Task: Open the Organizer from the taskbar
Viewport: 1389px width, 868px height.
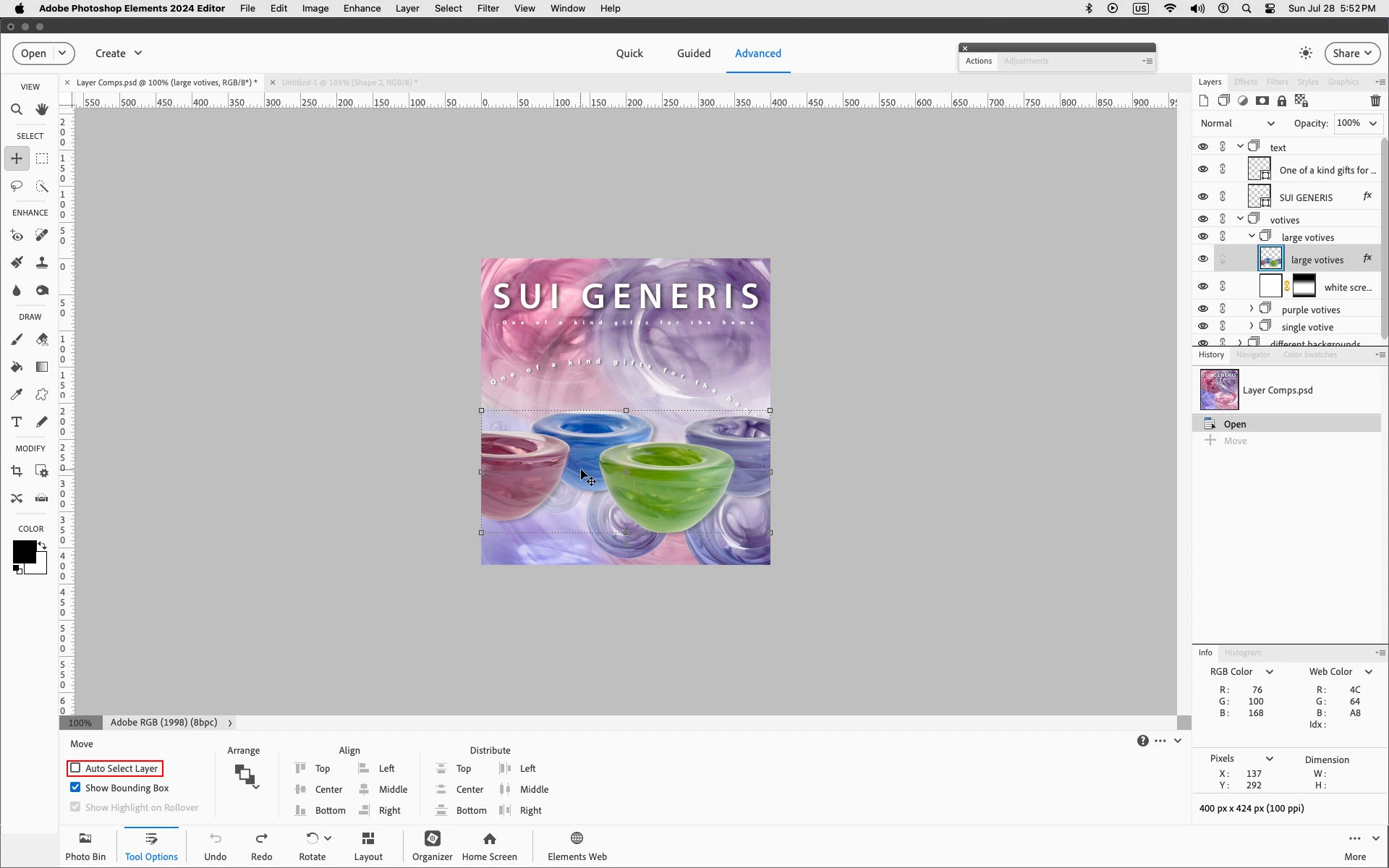Action: click(x=432, y=845)
